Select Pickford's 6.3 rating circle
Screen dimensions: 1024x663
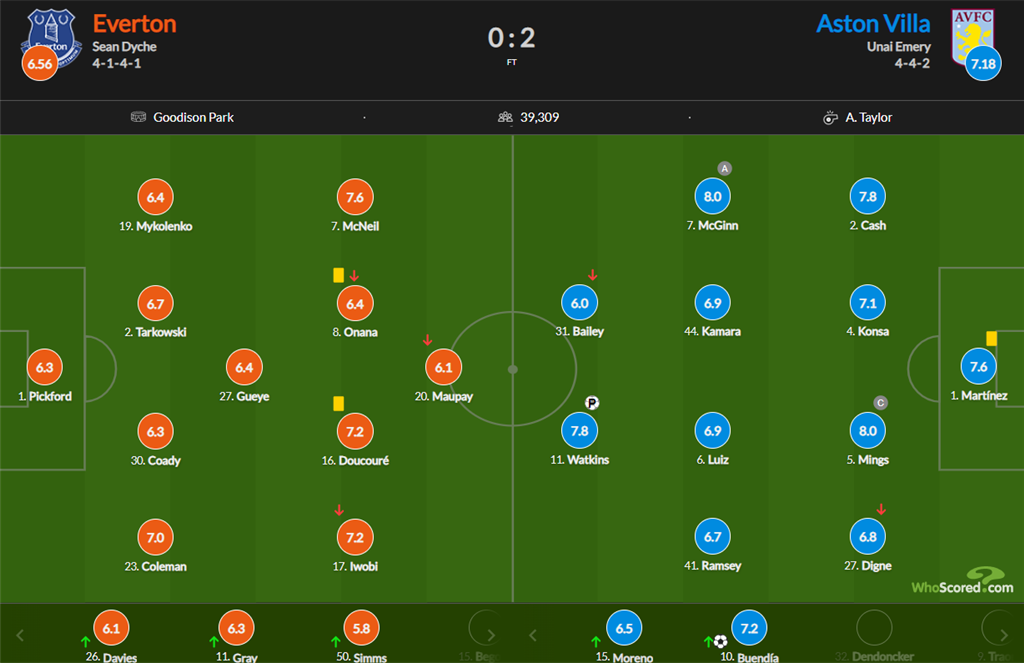tap(44, 367)
